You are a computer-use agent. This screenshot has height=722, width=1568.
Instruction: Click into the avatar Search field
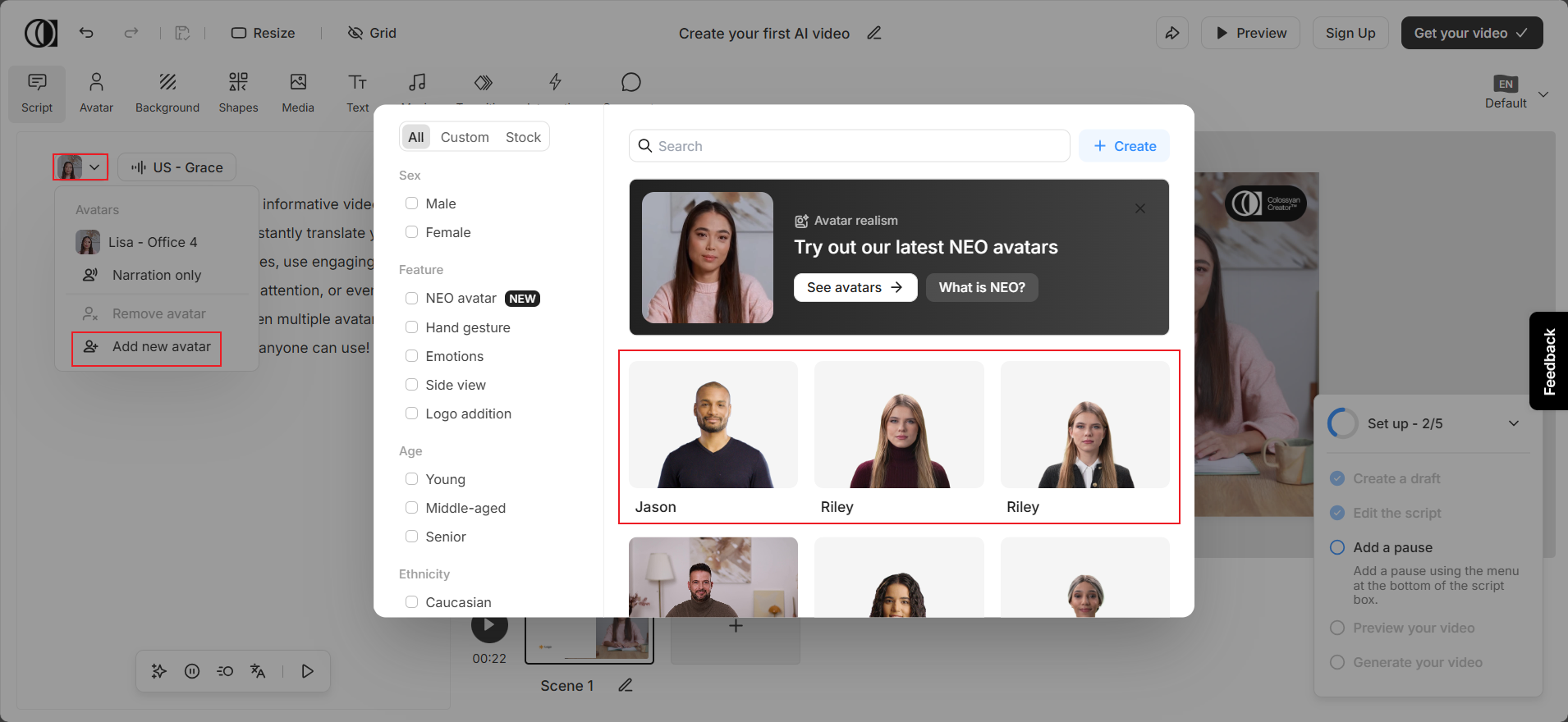pos(849,146)
